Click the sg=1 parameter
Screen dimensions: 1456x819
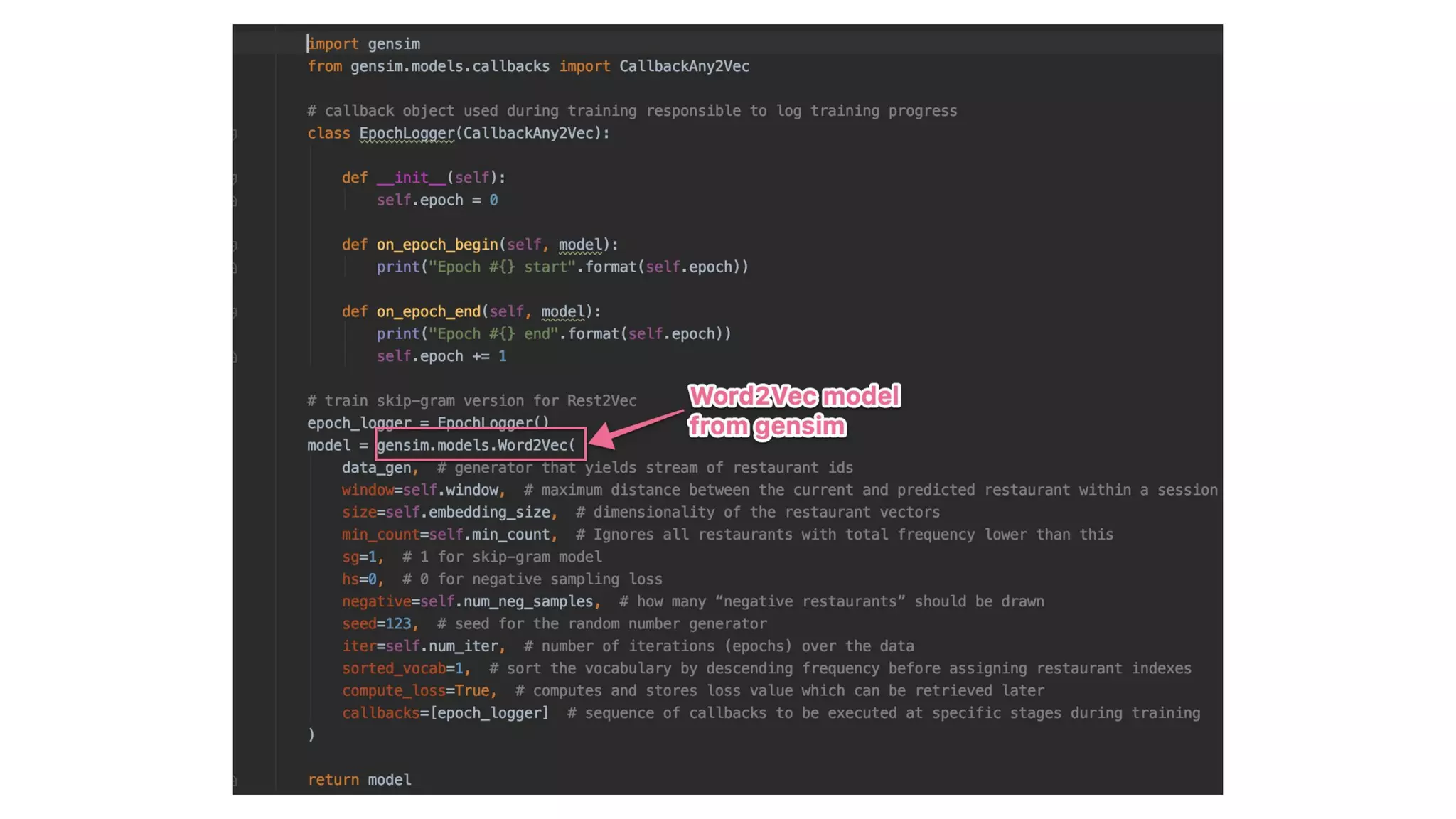[363, 557]
